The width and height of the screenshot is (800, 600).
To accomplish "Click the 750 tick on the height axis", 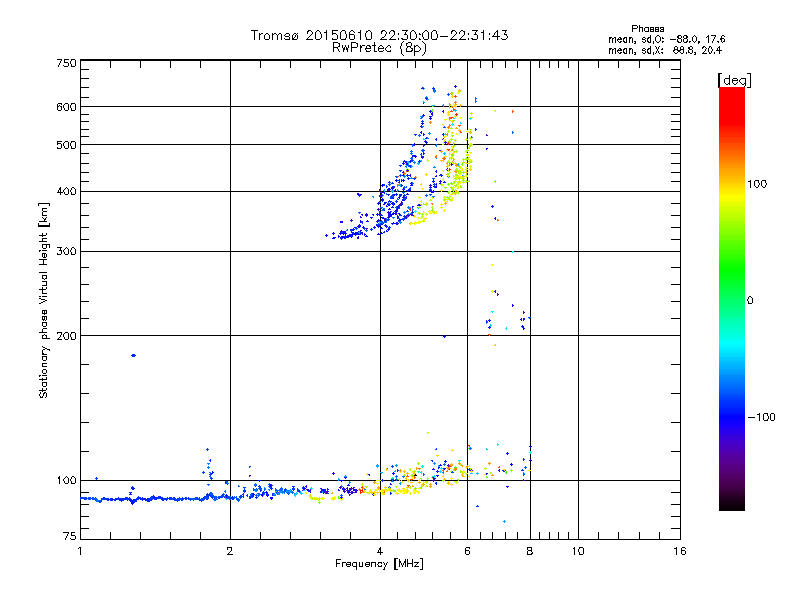I will [x=67, y=62].
